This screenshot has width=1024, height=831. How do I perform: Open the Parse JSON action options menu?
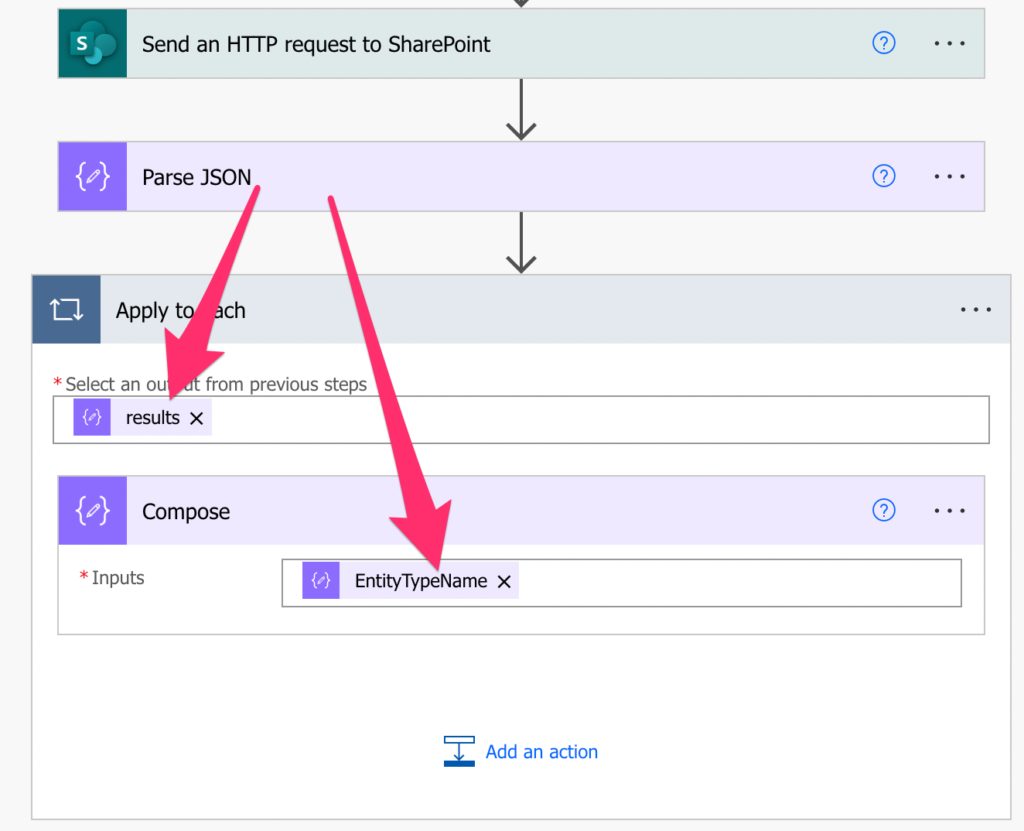click(948, 176)
